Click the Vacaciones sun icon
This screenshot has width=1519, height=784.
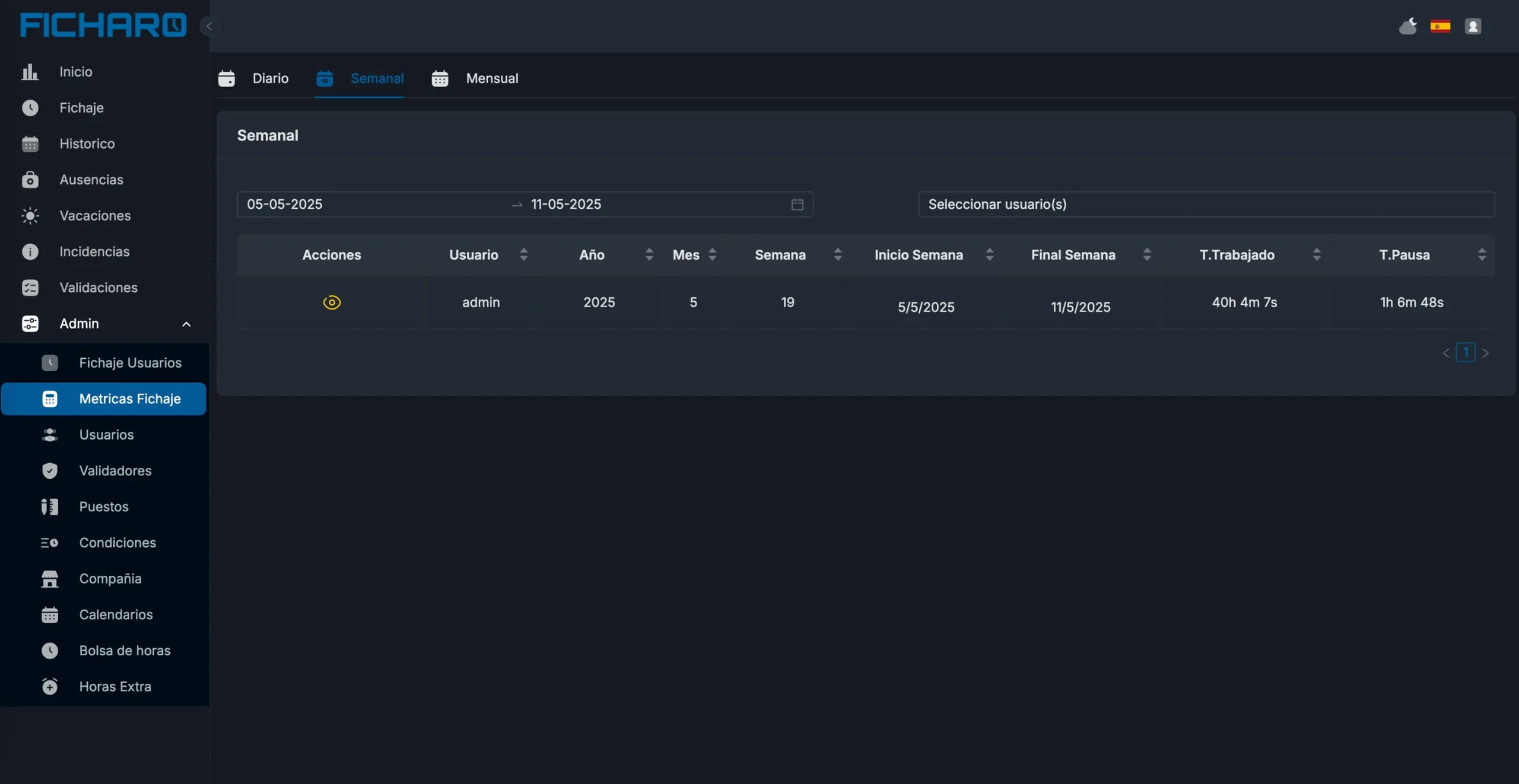[30, 216]
